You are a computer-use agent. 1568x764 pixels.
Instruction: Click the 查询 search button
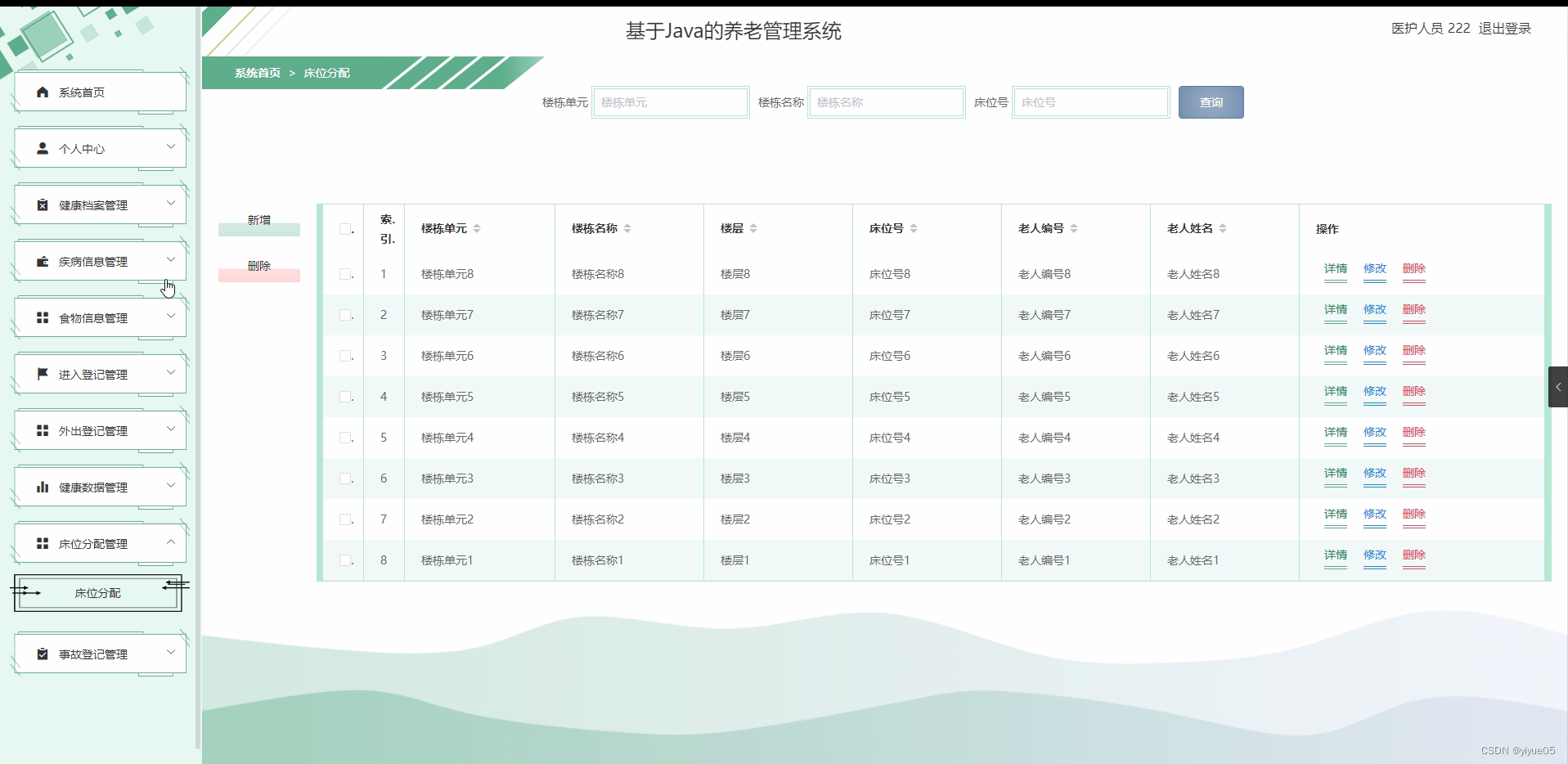tap(1211, 102)
